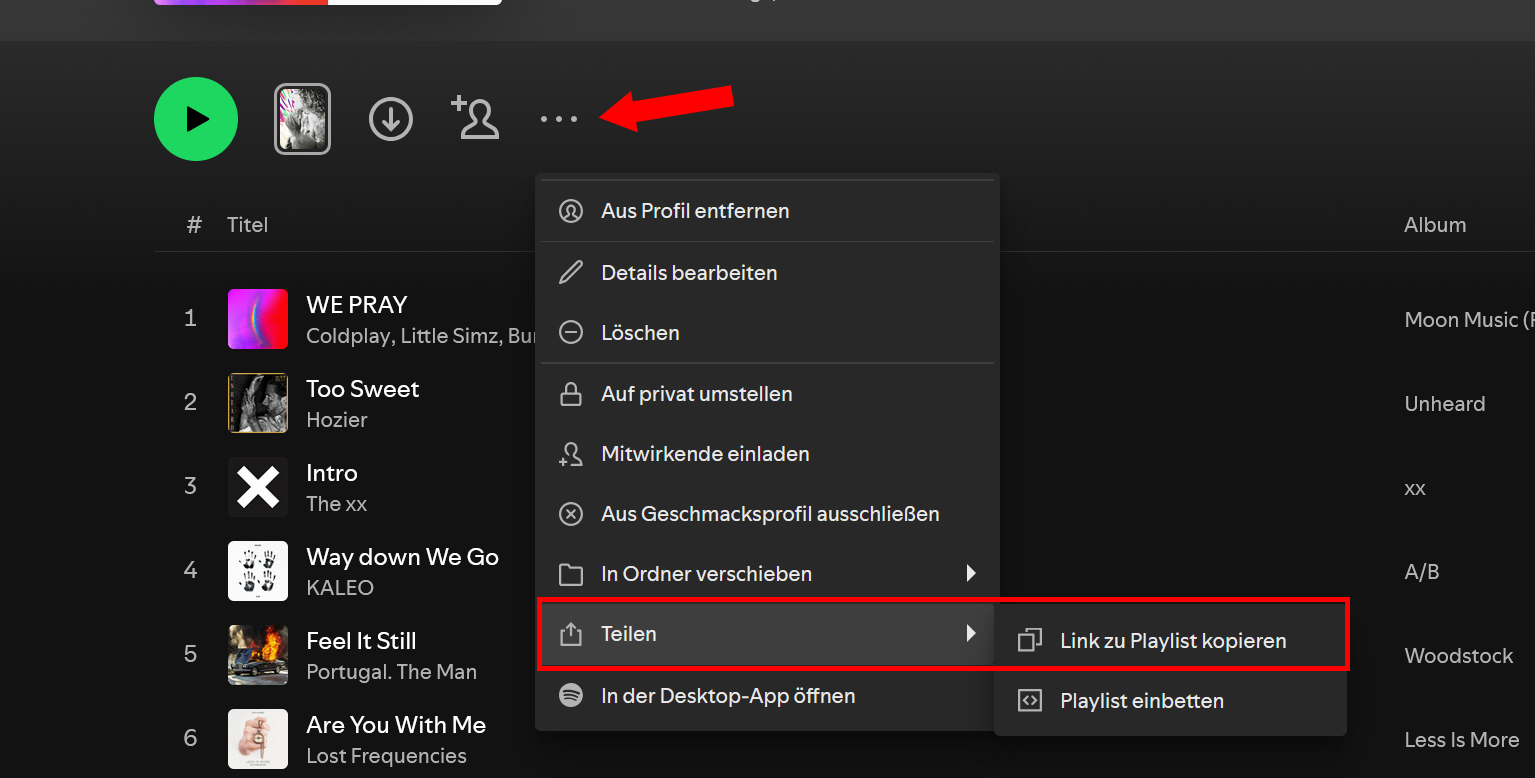The width and height of the screenshot is (1535, 778).
Task: Click the Spotify logo desktop-app icon
Action: click(571, 696)
